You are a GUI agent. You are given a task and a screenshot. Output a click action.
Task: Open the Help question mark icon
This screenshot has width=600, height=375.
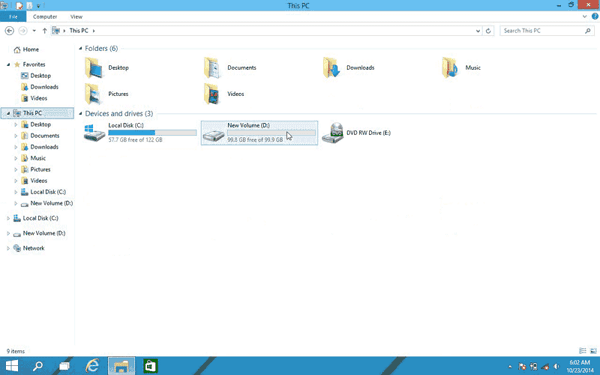(595, 16)
